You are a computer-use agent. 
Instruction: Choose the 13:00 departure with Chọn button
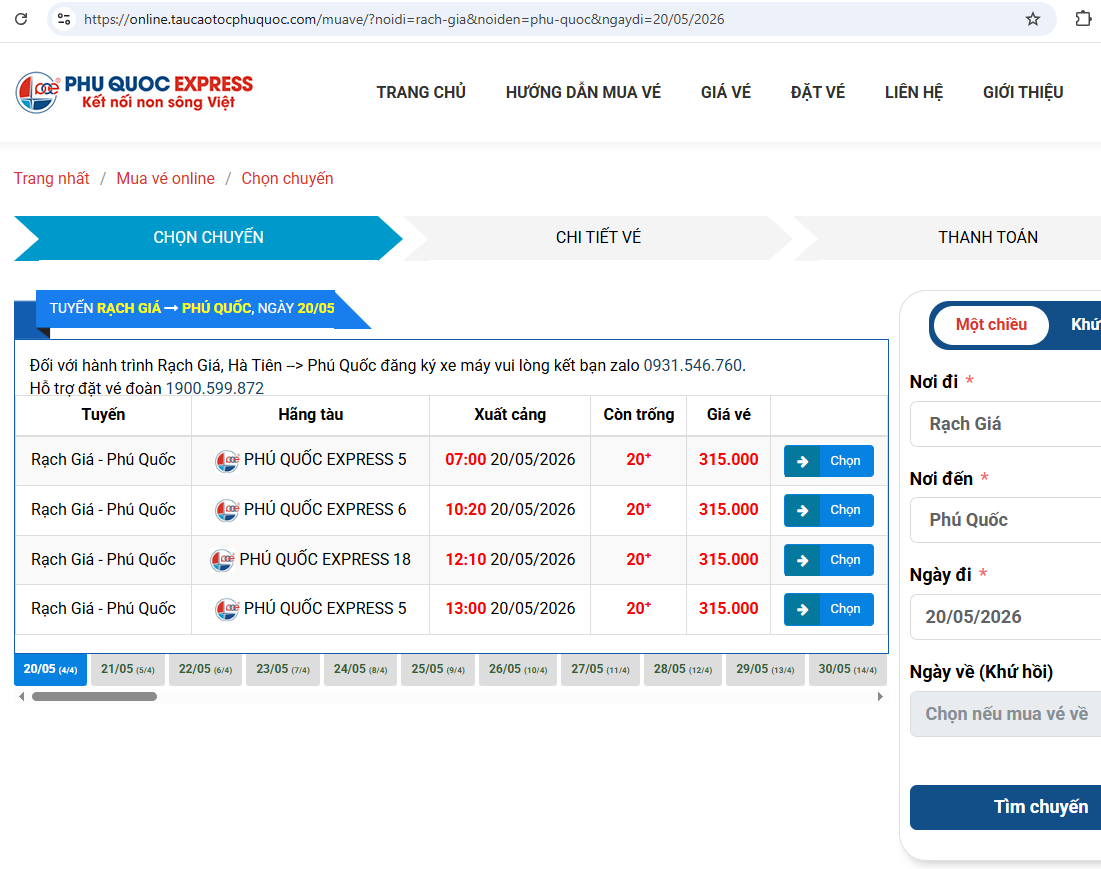point(829,609)
